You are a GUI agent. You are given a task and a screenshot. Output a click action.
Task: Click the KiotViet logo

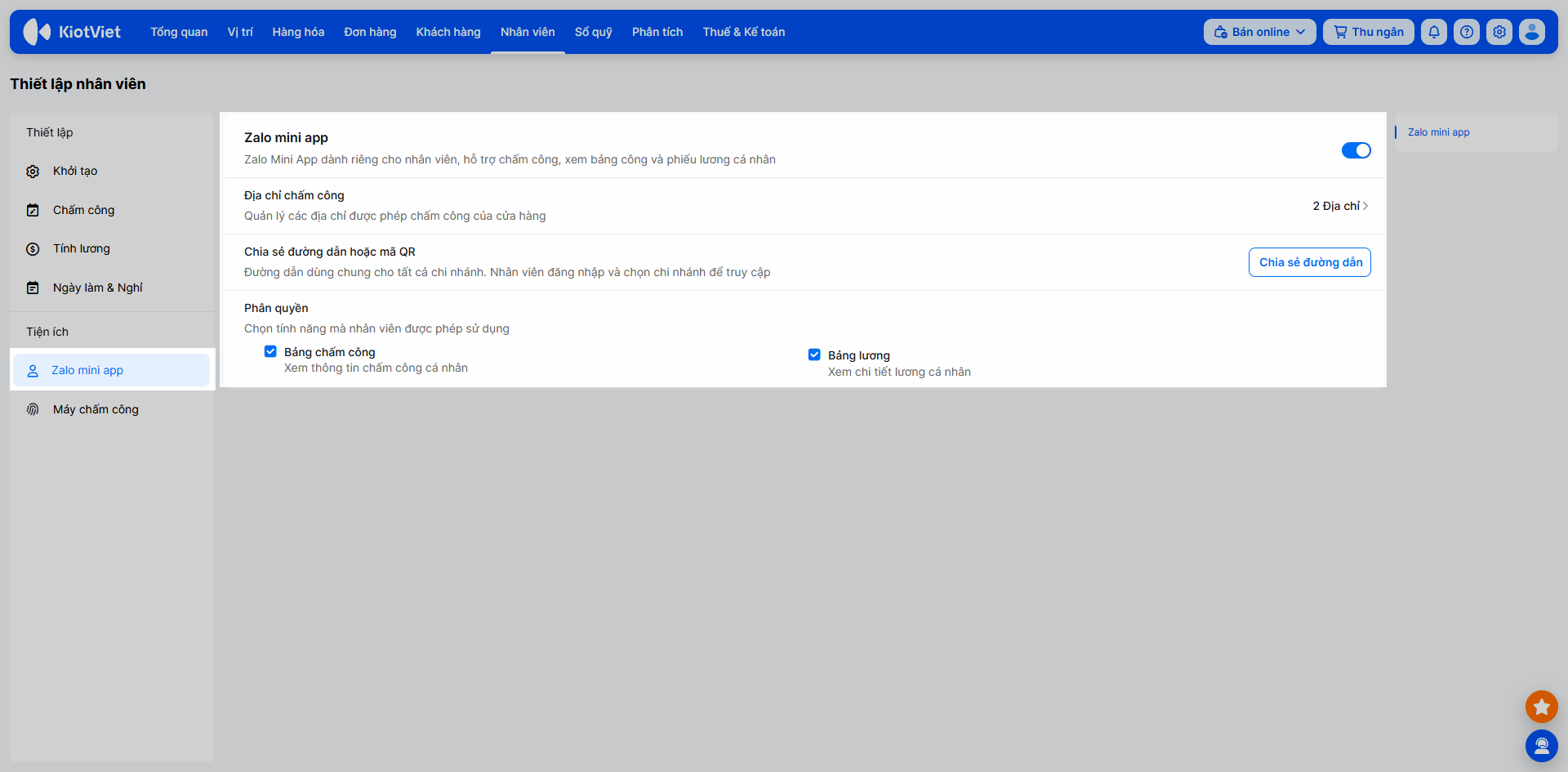[72, 32]
